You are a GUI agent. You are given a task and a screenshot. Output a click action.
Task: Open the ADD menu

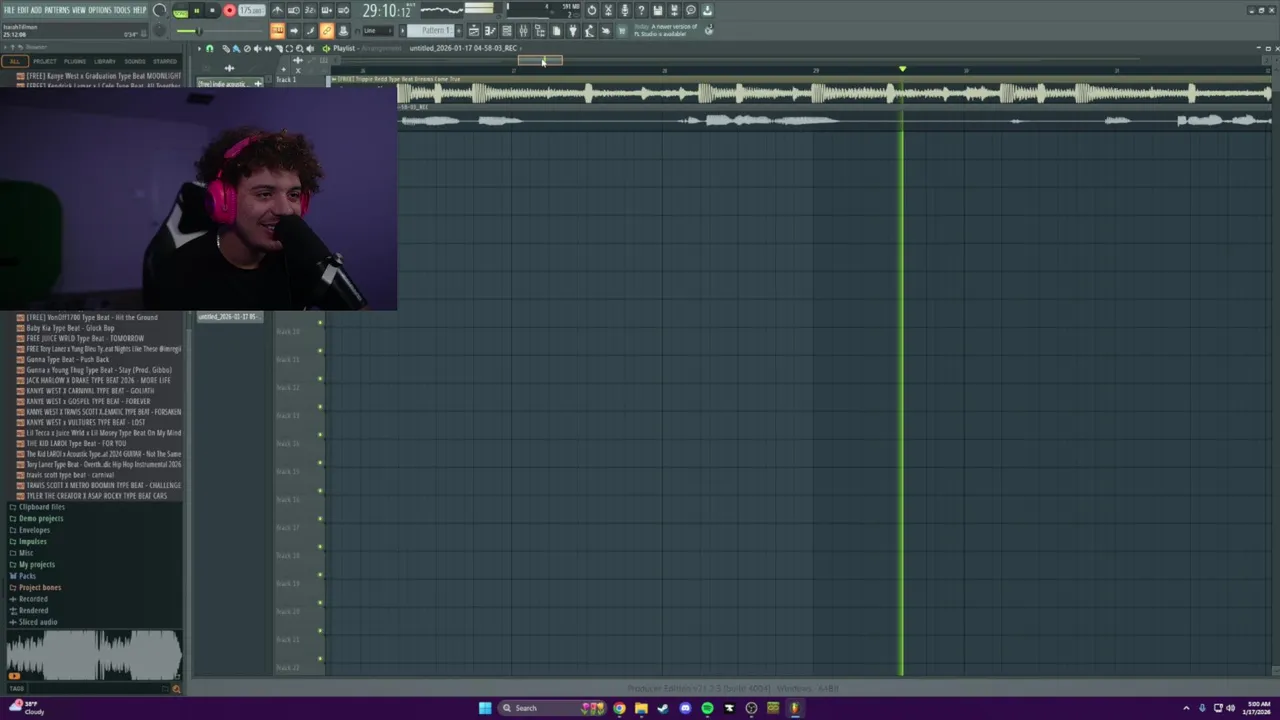point(36,10)
